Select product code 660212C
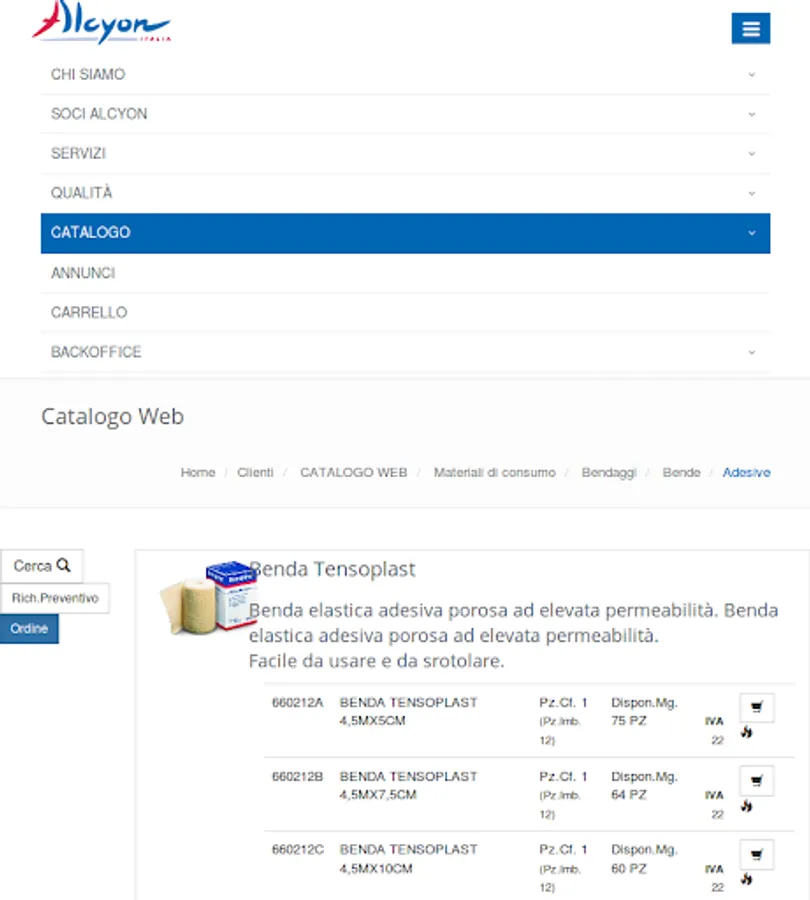 (x=297, y=849)
